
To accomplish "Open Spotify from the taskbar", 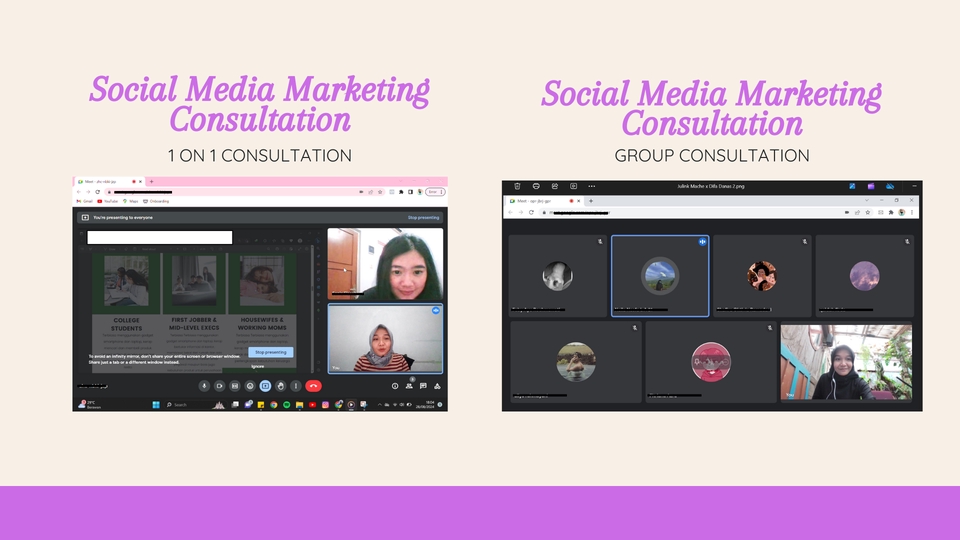I will coord(287,405).
